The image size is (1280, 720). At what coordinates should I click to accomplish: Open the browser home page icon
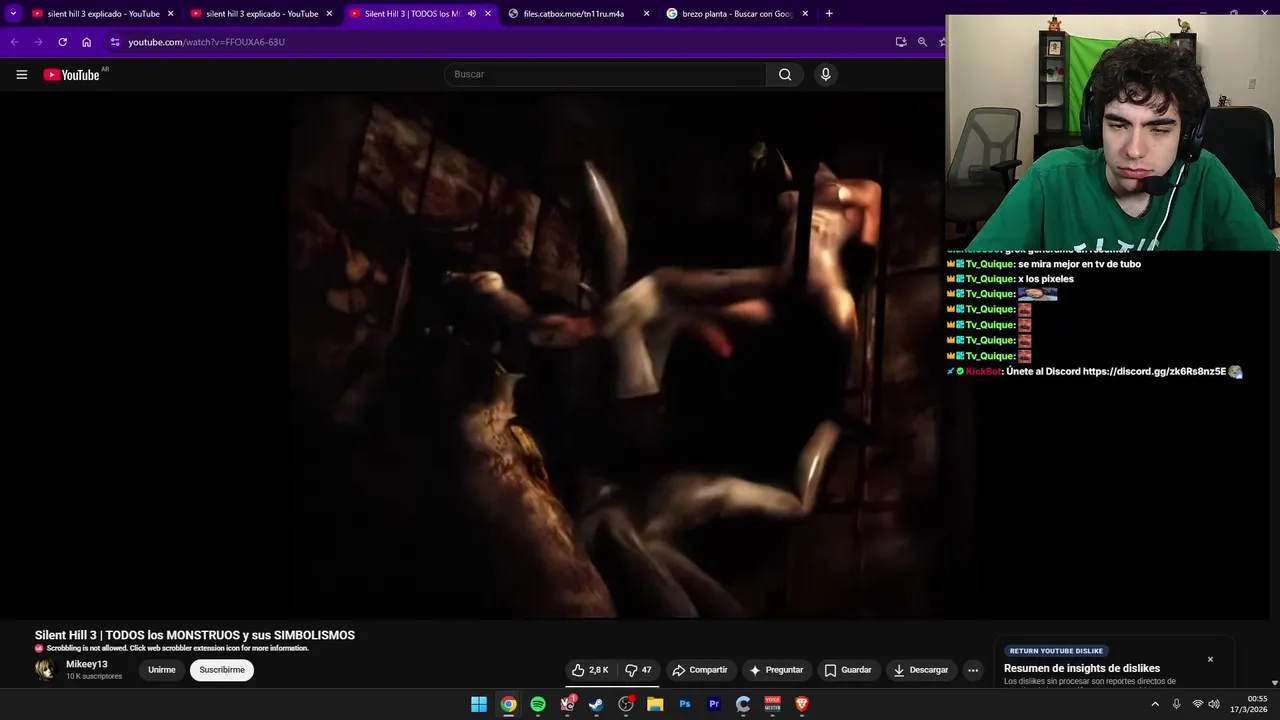click(x=87, y=42)
